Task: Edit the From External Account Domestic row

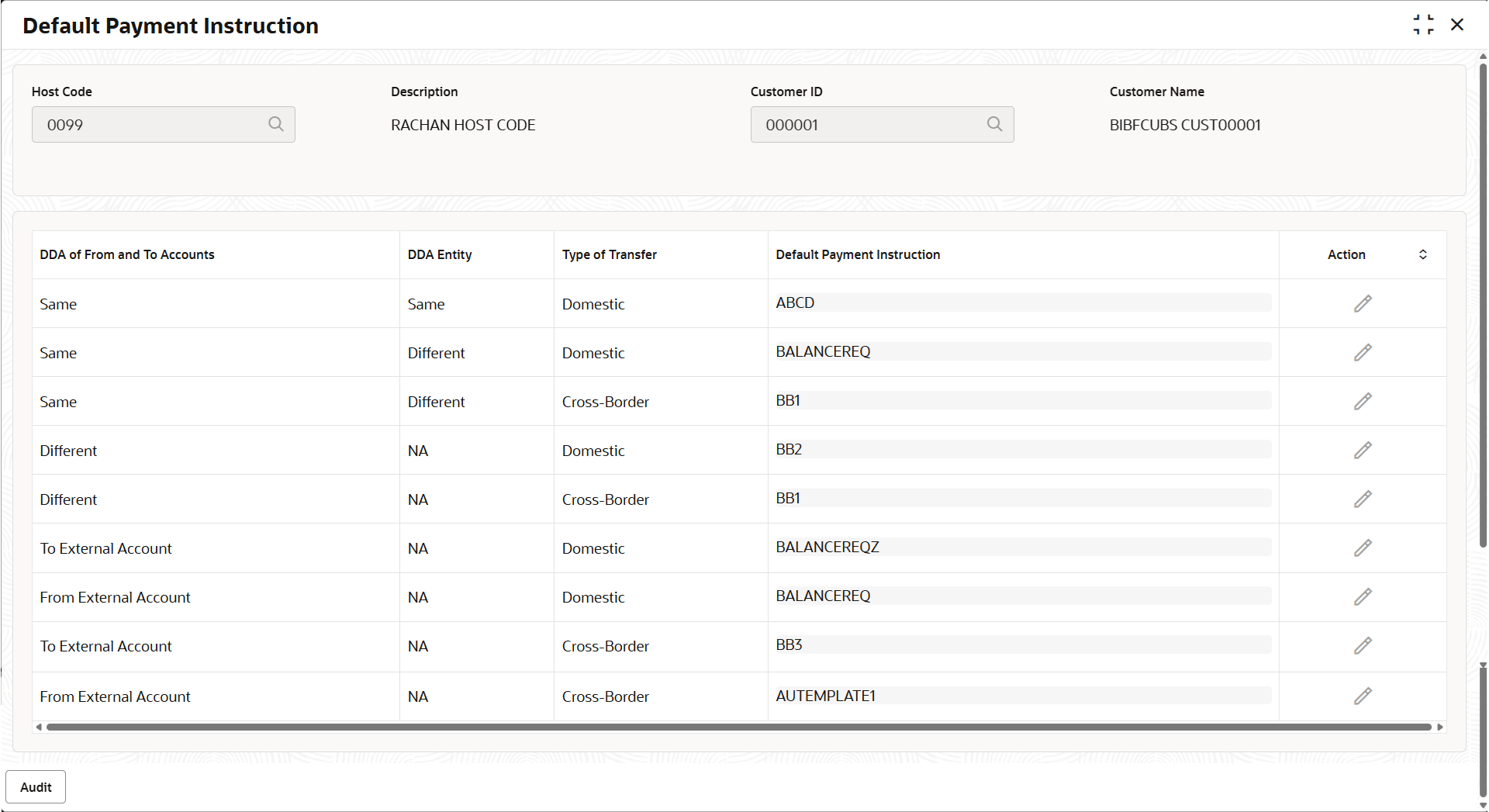Action: coord(1363,596)
